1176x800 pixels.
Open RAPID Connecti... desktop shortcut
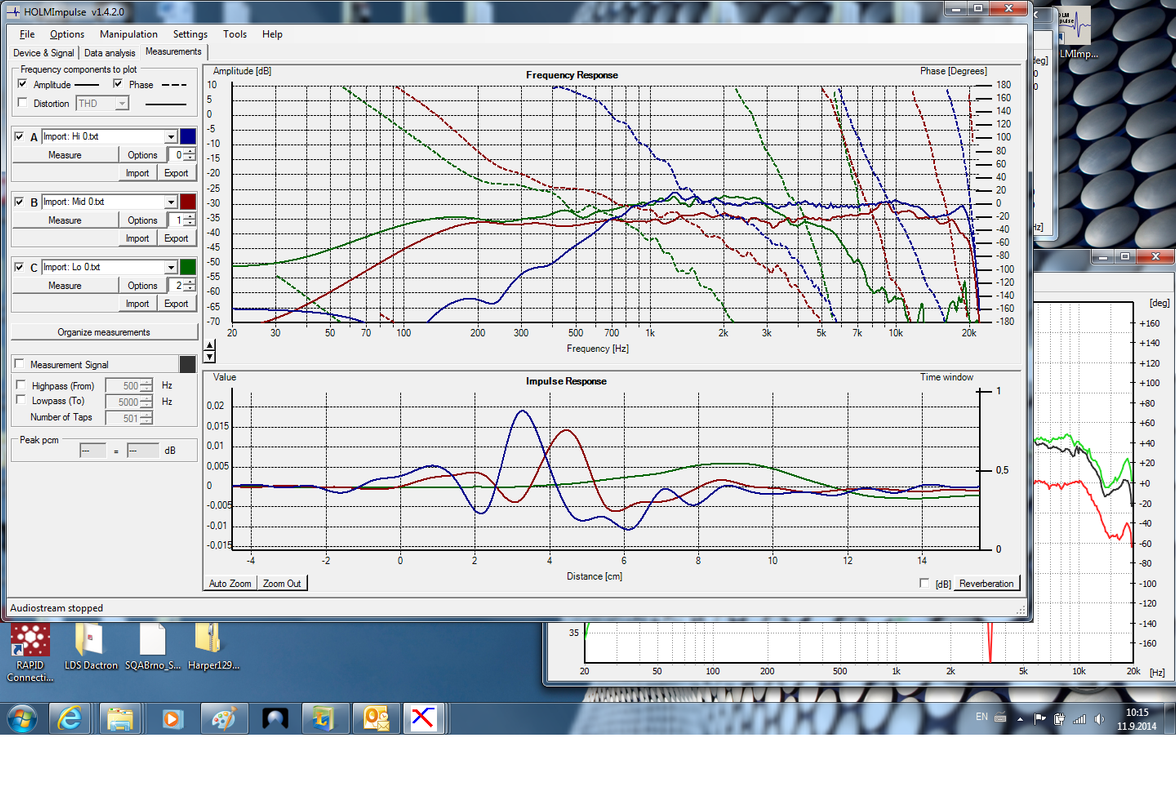(30, 651)
